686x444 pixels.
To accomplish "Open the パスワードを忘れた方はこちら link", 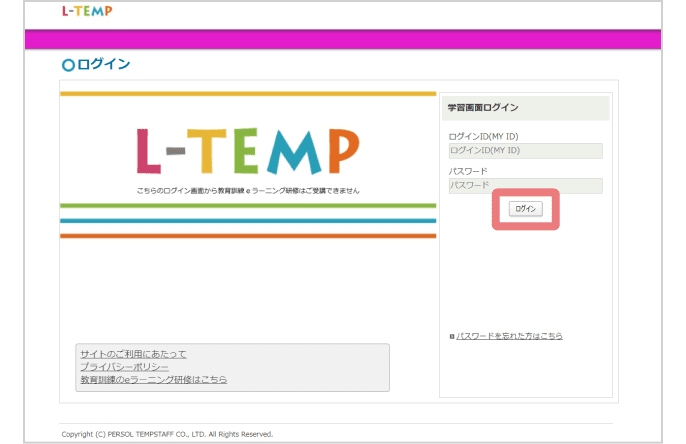I will pyautogui.click(x=509, y=336).
